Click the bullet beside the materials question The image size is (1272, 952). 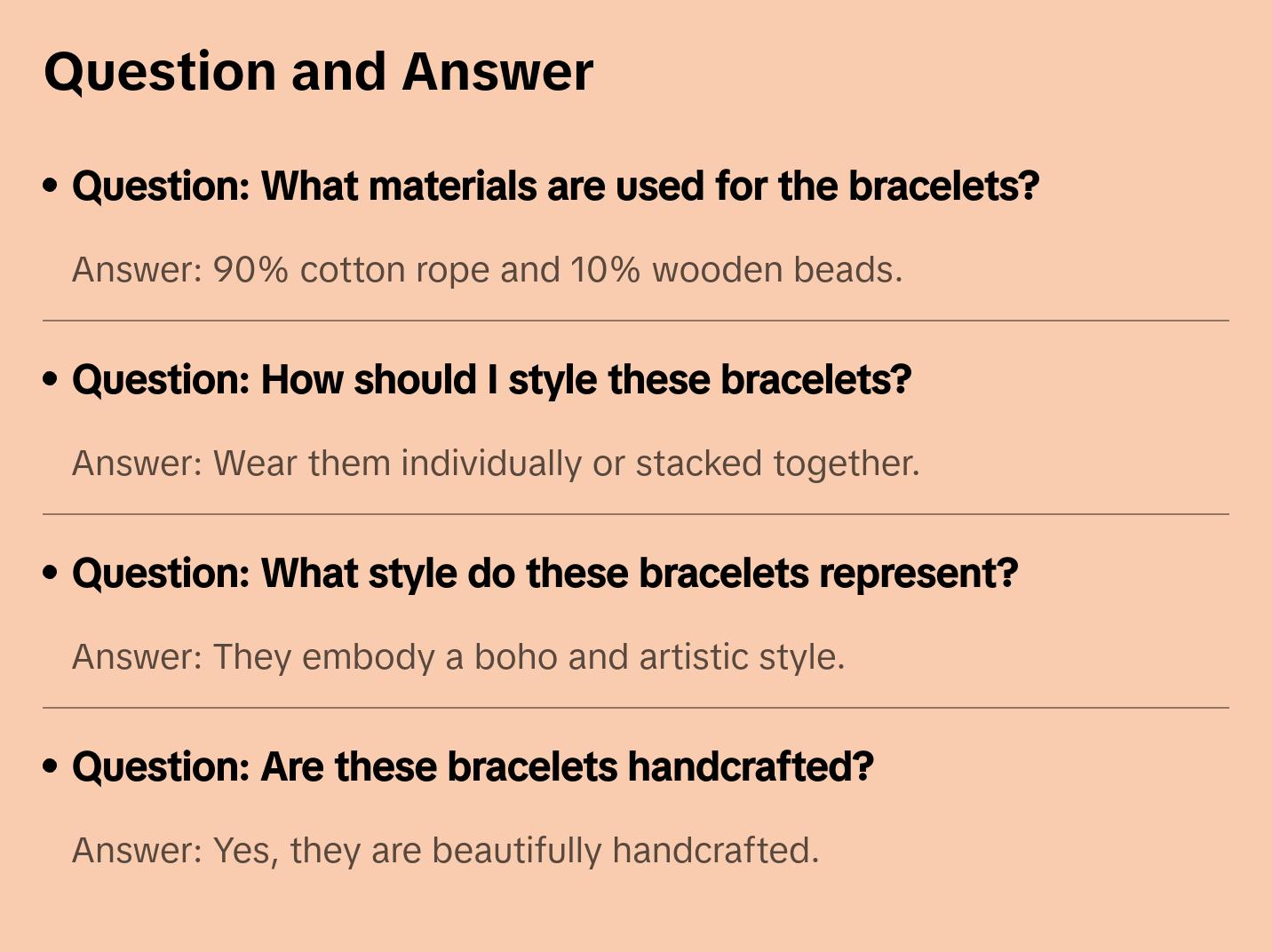pos(51,186)
